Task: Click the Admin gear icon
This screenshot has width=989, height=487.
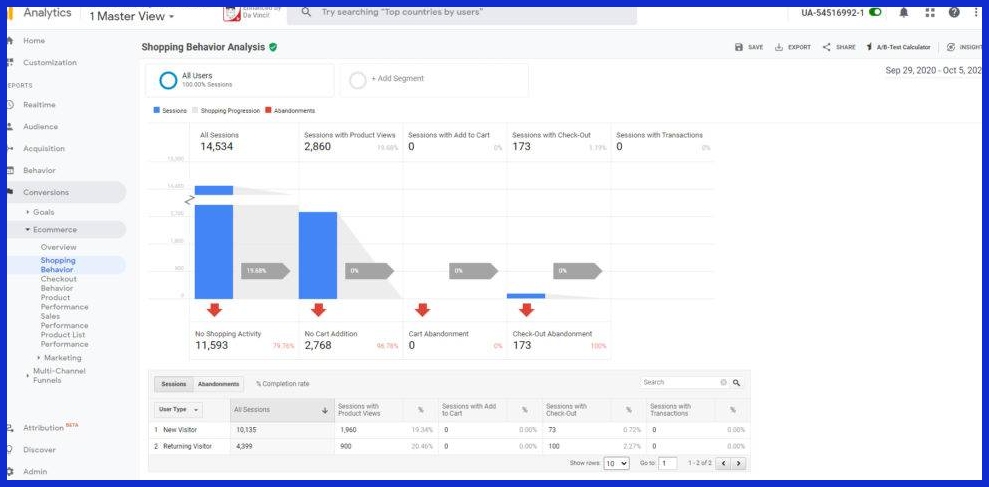Action: tap(10, 471)
